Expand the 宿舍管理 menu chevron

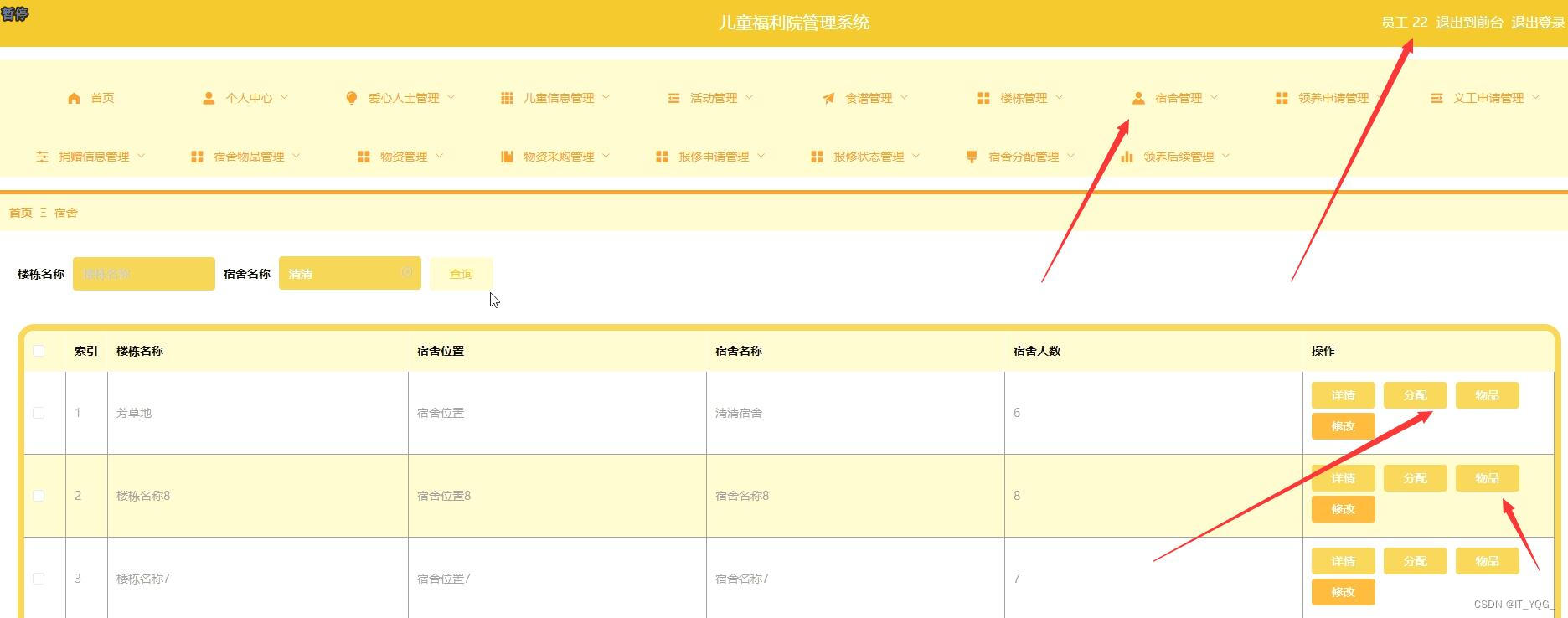pyautogui.click(x=1214, y=97)
